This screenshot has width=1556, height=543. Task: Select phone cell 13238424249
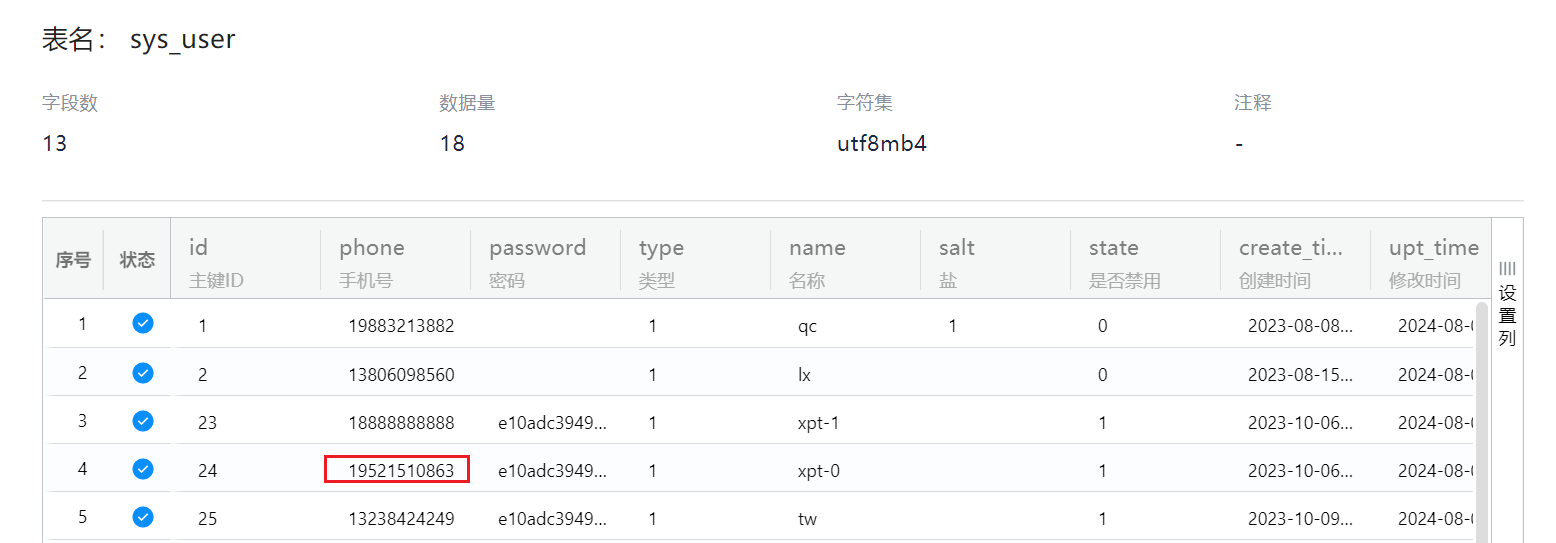(x=401, y=519)
